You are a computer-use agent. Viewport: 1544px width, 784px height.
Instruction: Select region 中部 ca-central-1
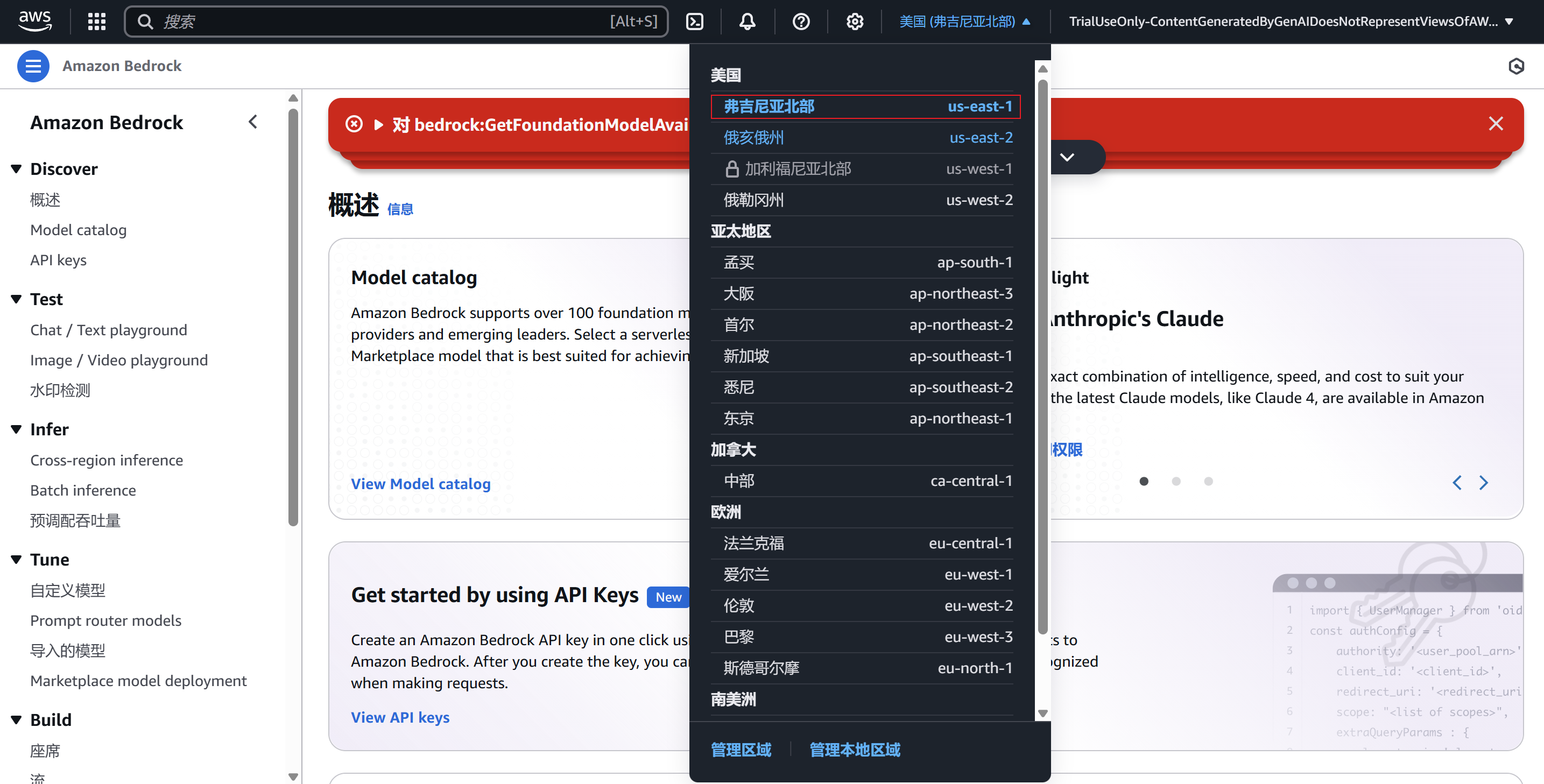[x=862, y=481]
